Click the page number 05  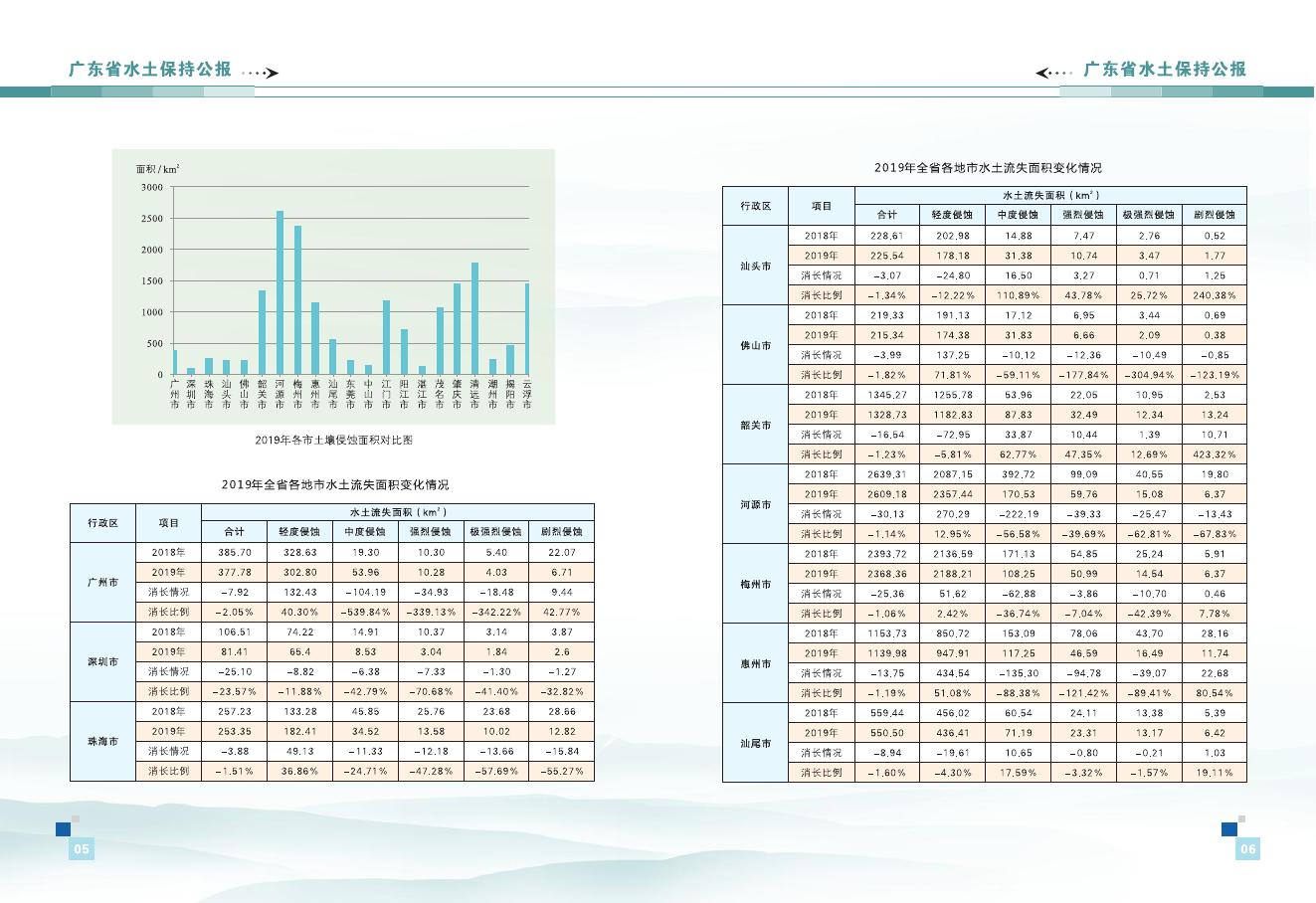coord(82,848)
